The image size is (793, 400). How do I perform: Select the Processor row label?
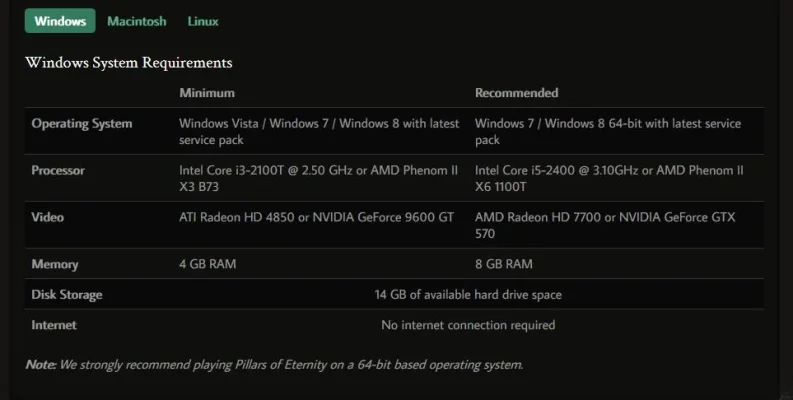click(x=58, y=171)
